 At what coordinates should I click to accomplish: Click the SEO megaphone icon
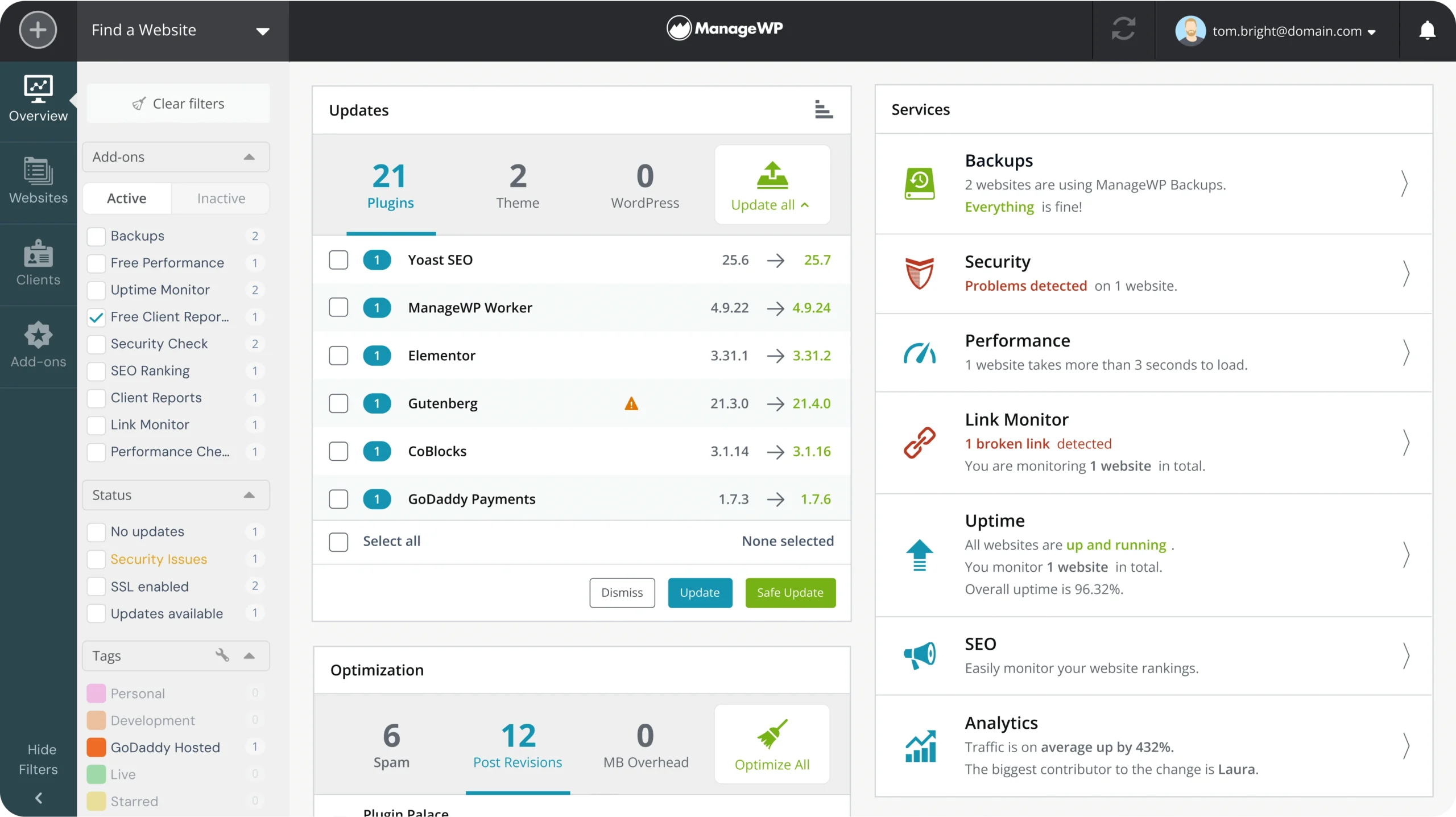tap(920, 655)
